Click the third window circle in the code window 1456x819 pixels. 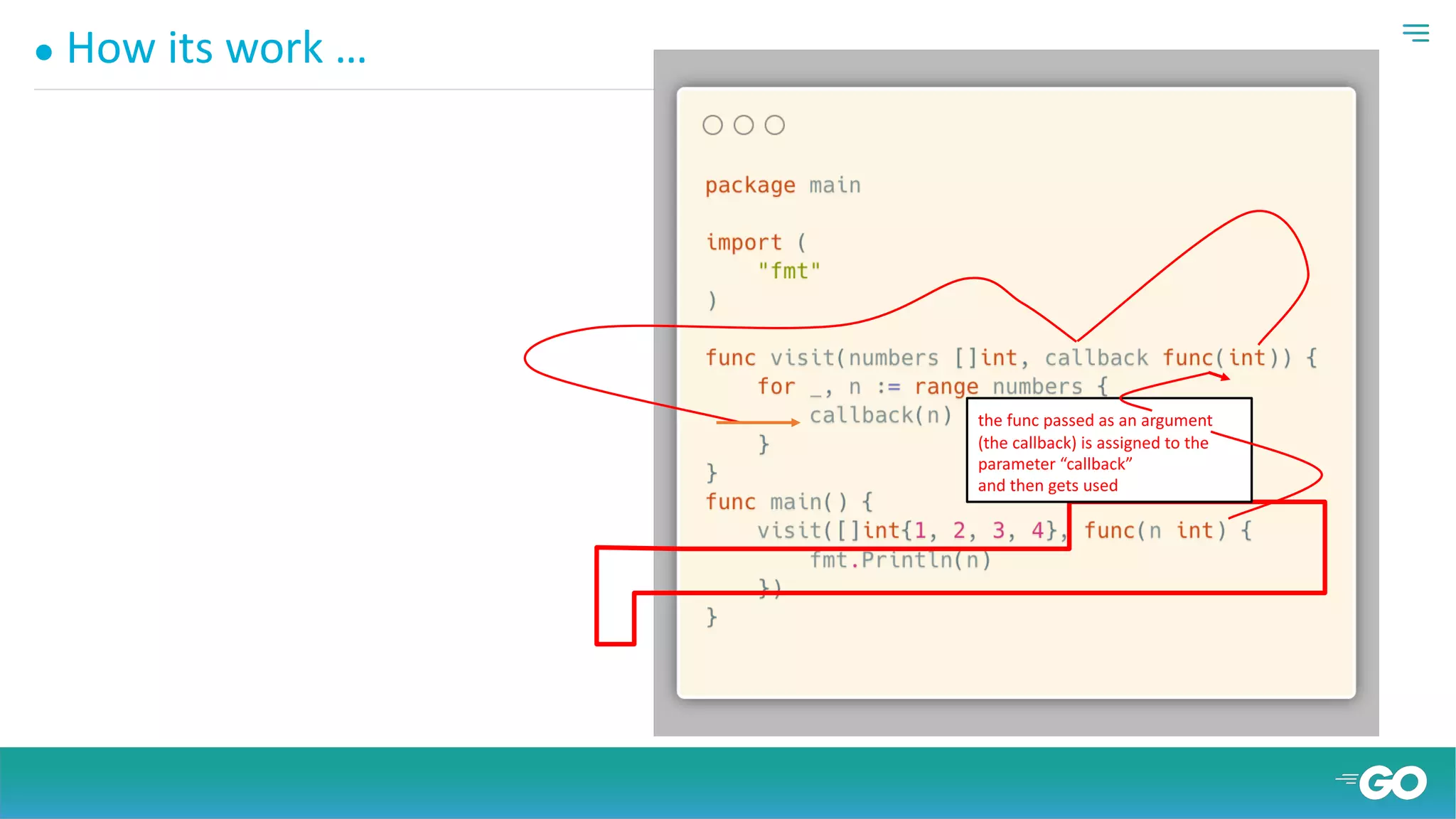775,125
